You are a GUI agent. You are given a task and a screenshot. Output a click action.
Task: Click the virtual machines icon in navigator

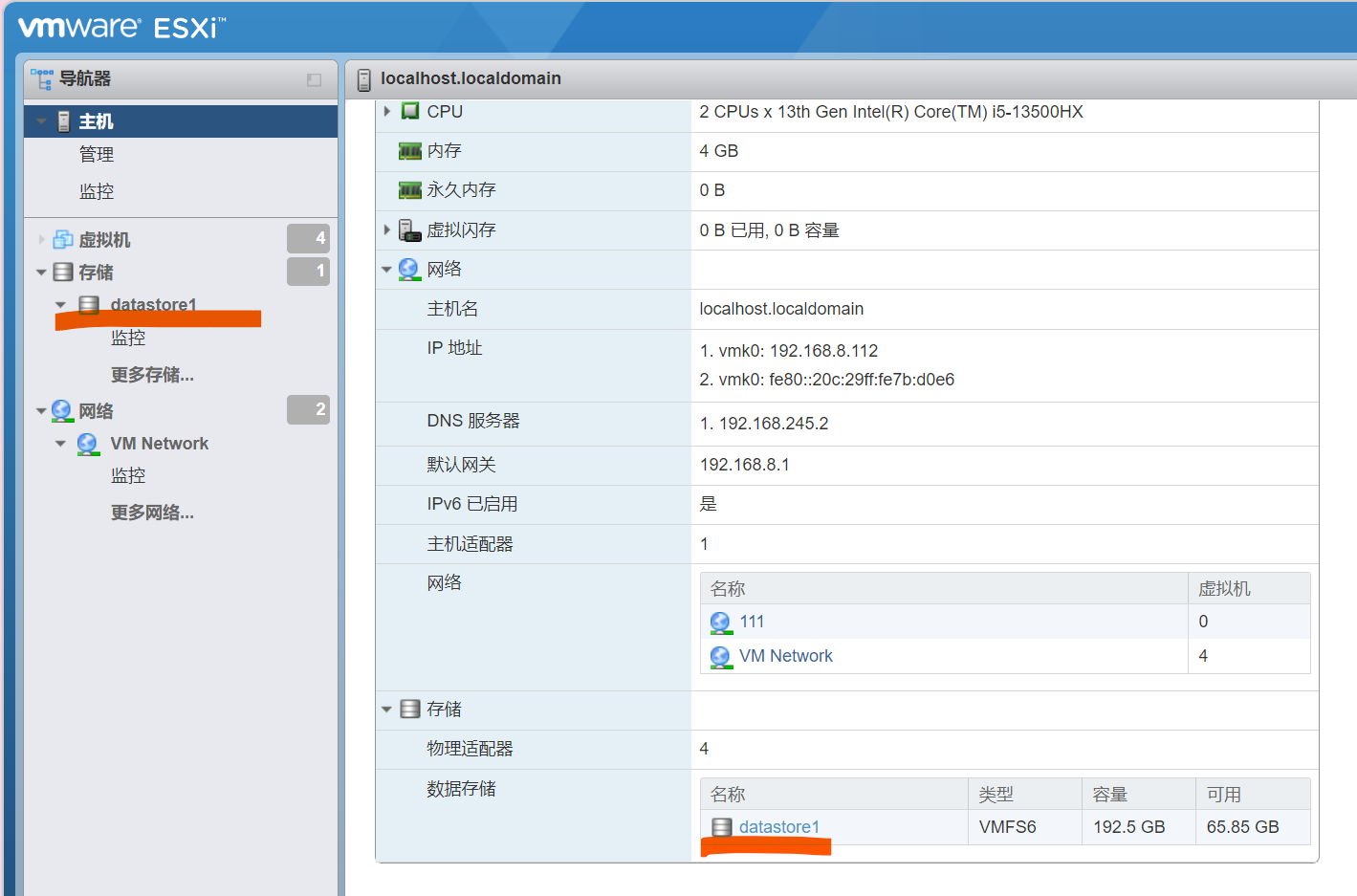(x=63, y=239)
